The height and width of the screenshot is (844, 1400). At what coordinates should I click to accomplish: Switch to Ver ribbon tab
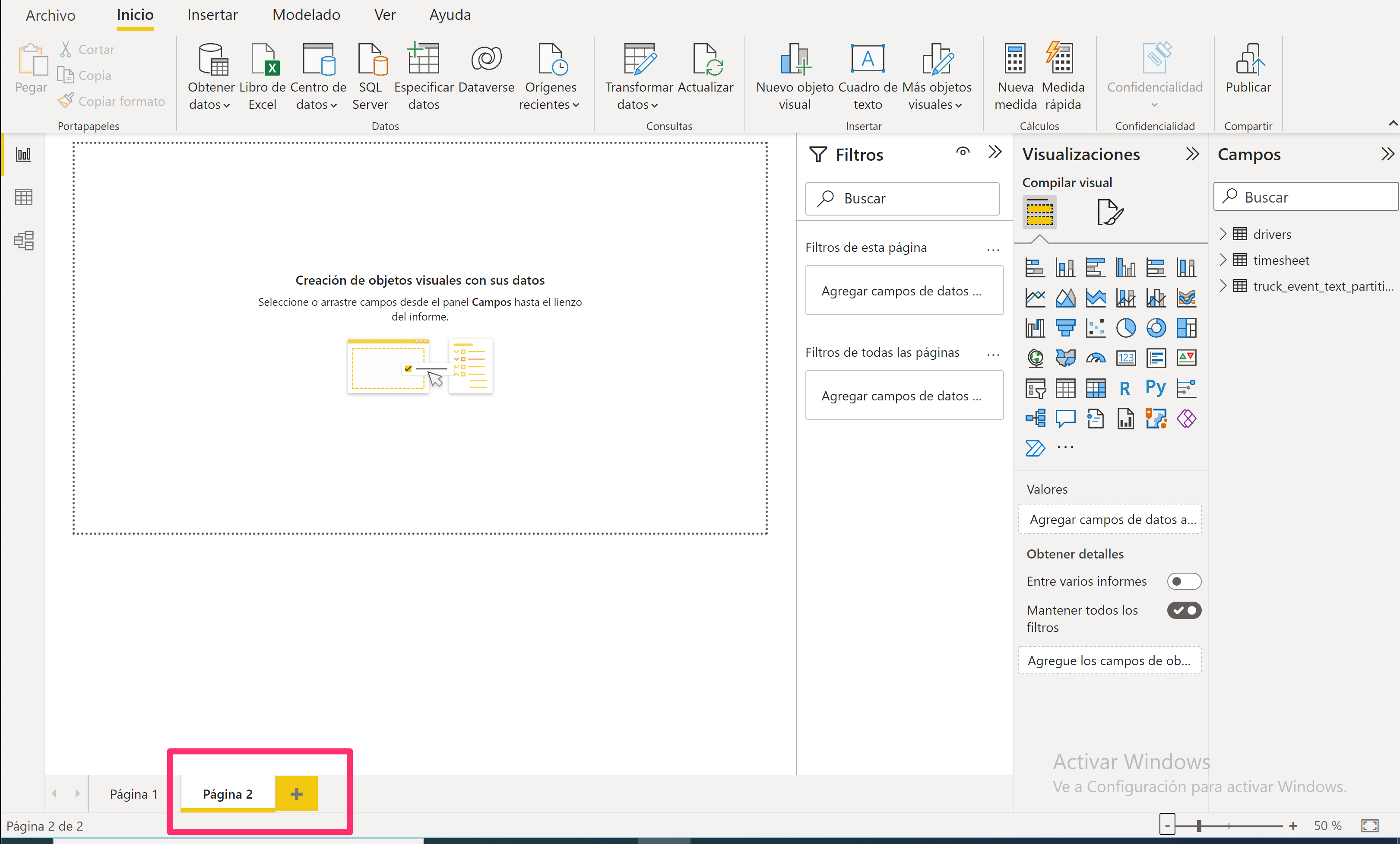coord(385,15)
